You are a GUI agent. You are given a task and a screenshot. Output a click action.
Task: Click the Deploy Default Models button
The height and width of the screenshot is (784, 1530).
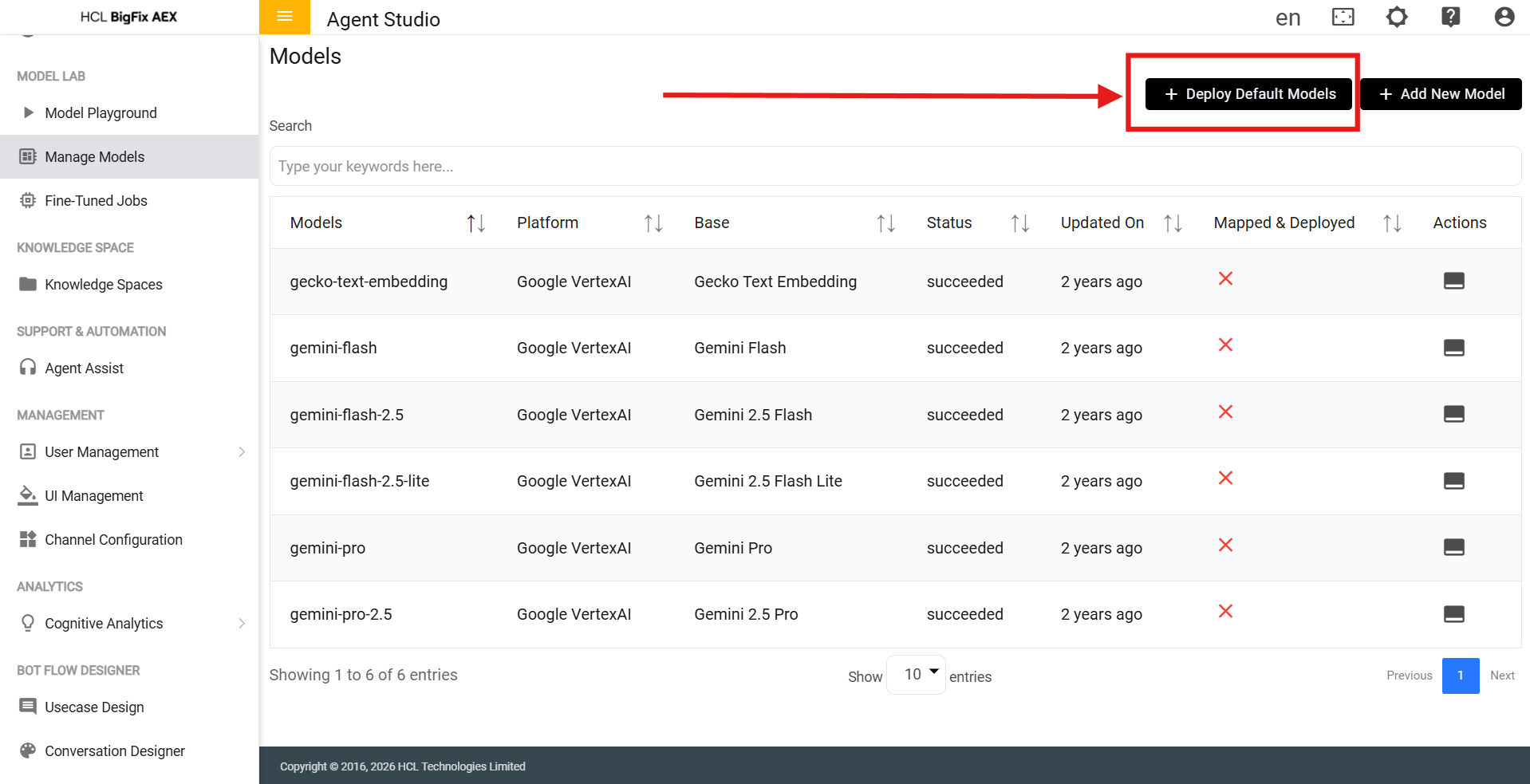pos(1248,94)
